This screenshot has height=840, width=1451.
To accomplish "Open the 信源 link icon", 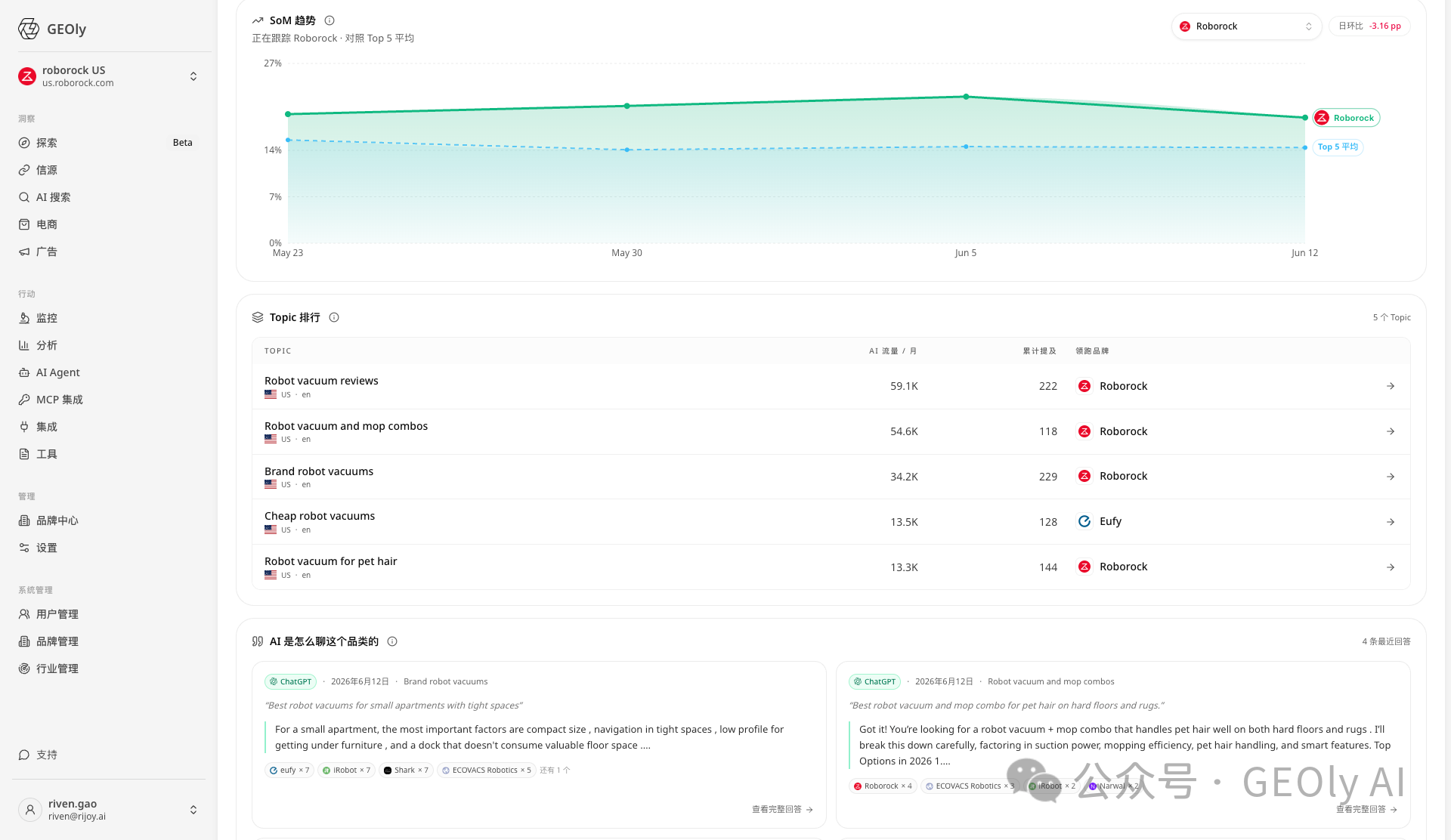I will 24,170.
